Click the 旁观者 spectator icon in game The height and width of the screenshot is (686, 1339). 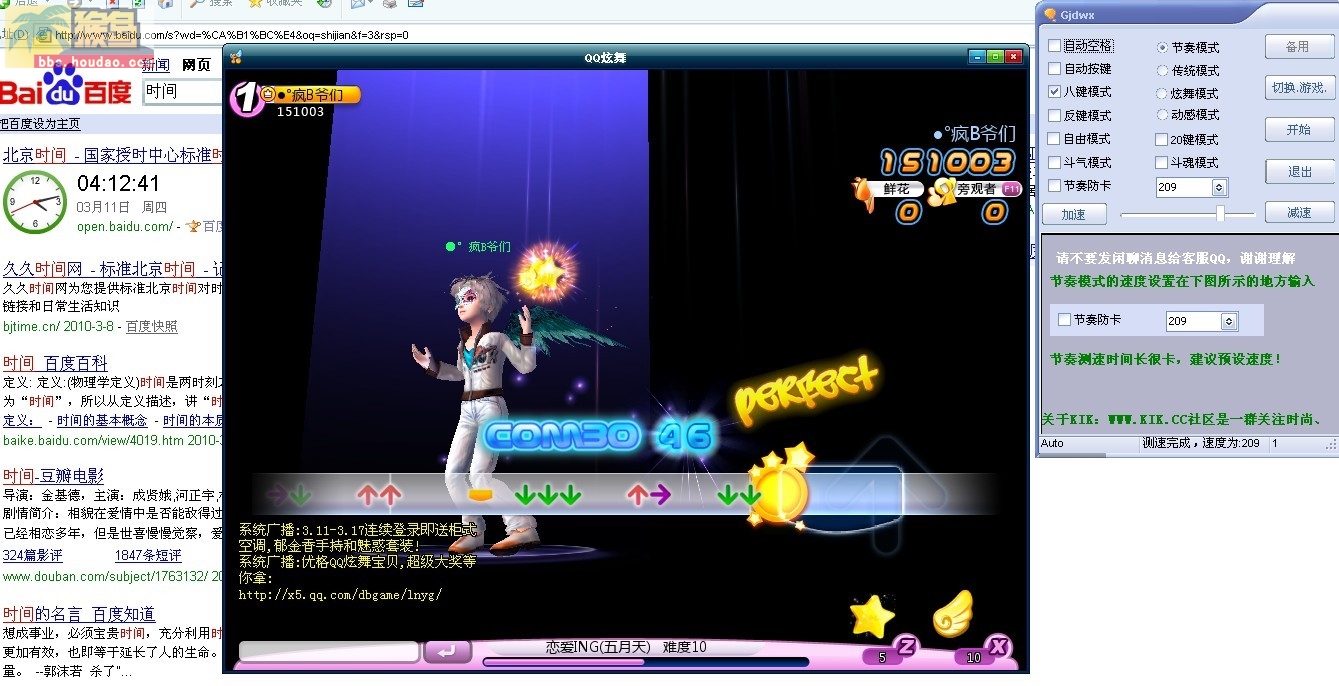940,192
